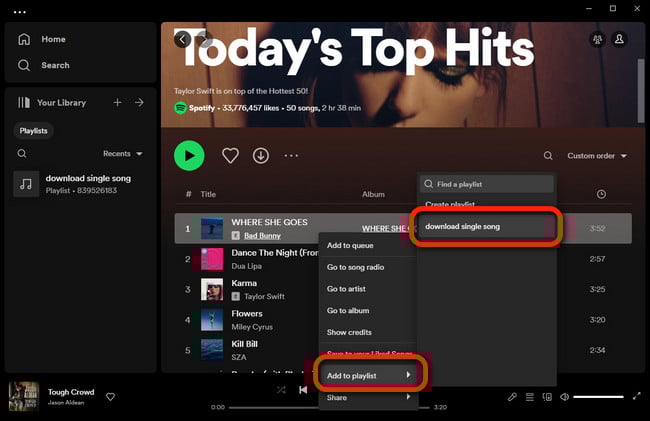Click WHERE SHE GOES album cover thumbnail

click(212, 229)
